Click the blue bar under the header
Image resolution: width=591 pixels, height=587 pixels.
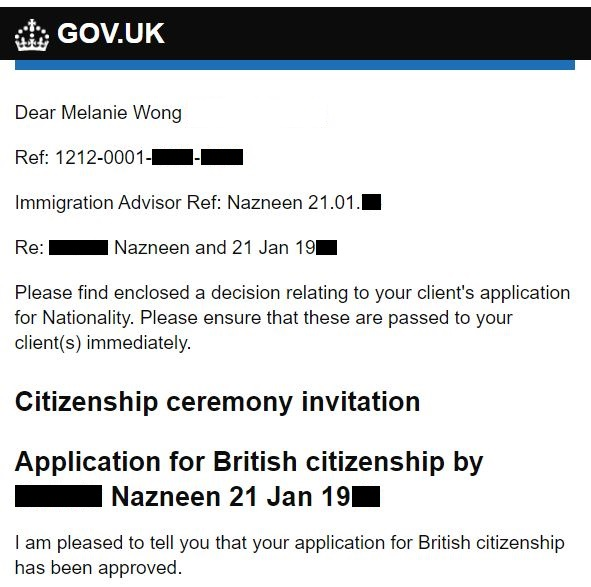coord(295,64)
